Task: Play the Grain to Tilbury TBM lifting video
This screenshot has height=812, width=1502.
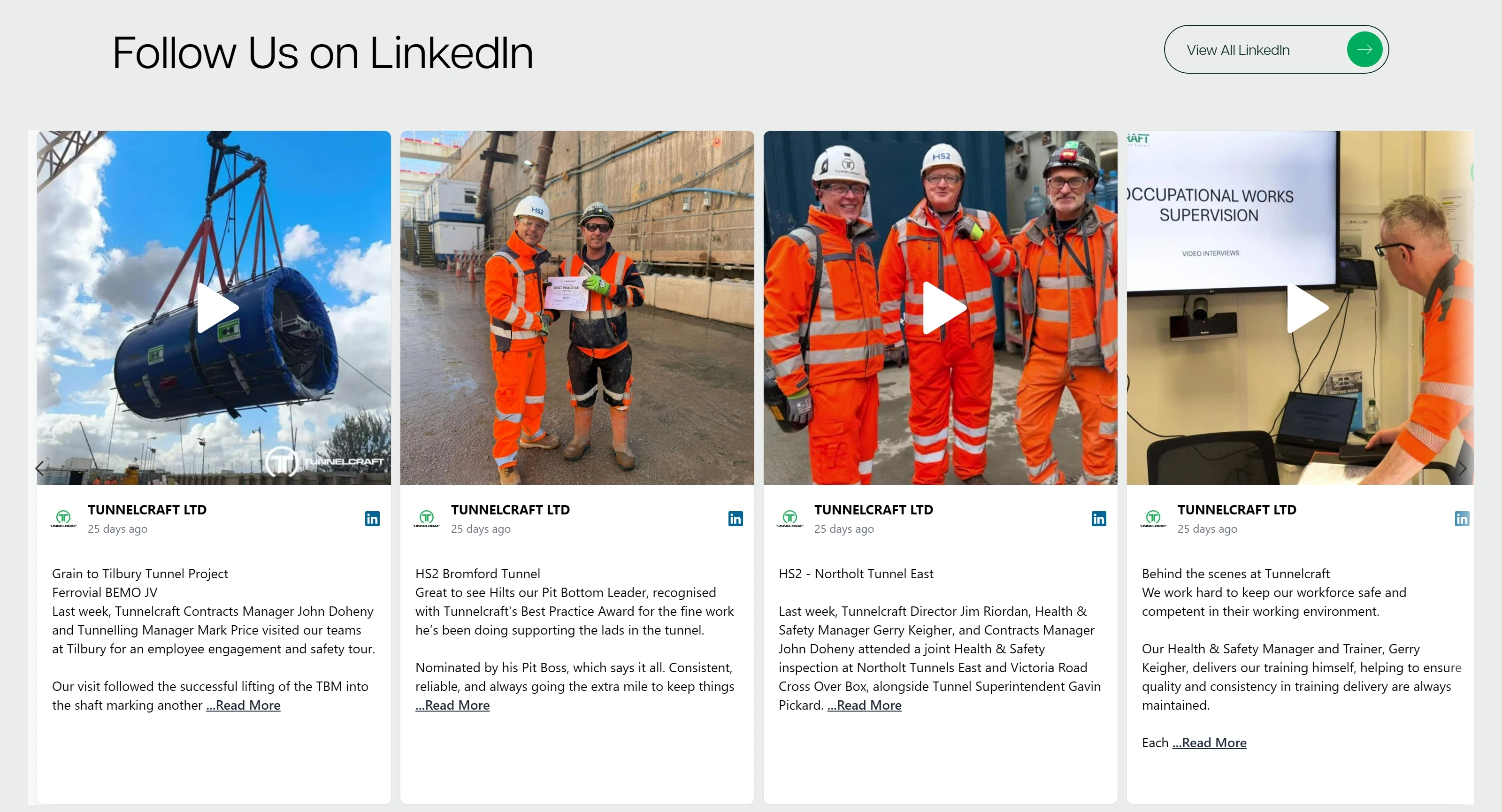Action: pyautogui.click(x=218, y=308)
